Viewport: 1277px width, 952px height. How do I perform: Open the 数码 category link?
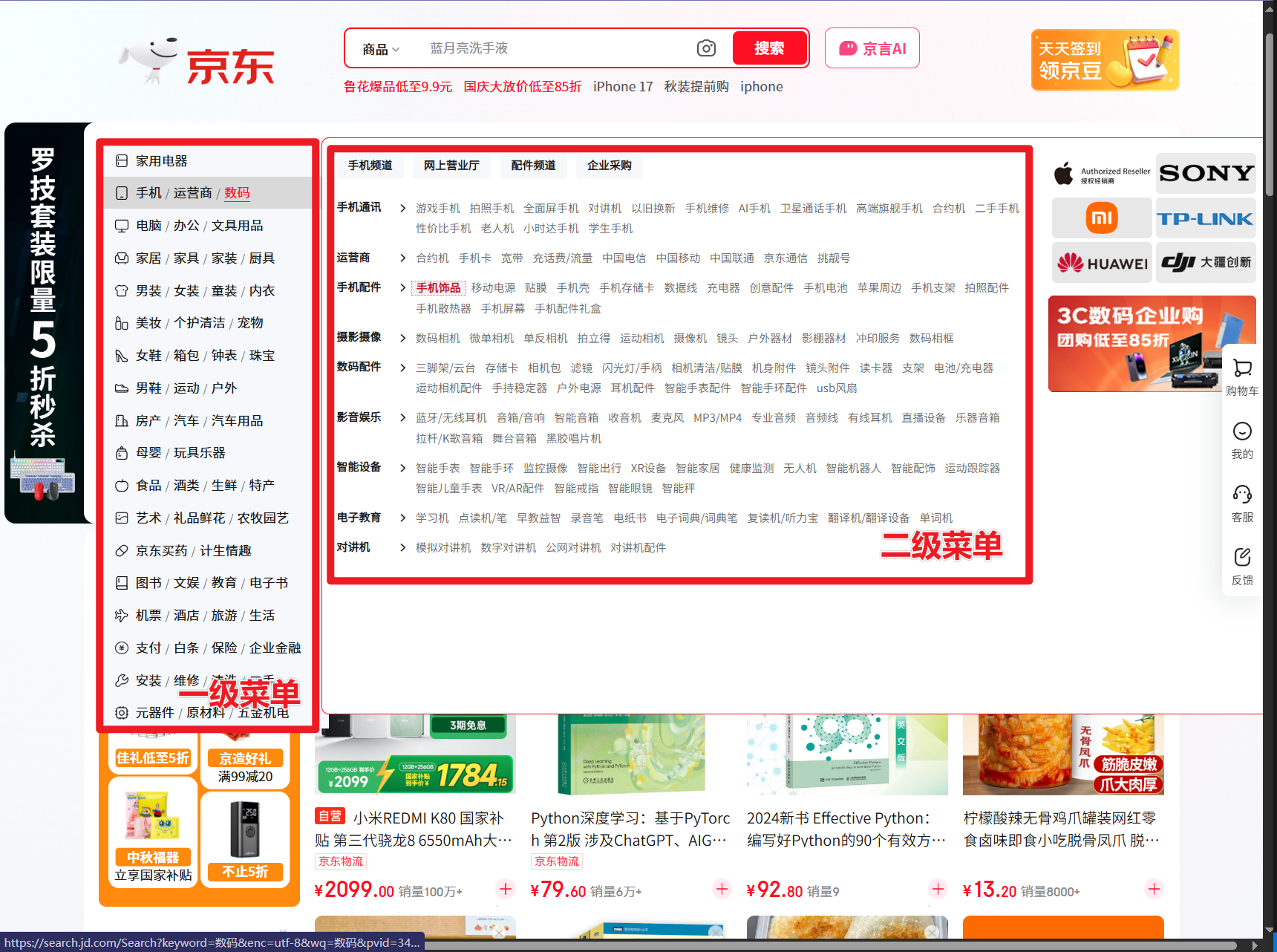[x=237, y=193]
